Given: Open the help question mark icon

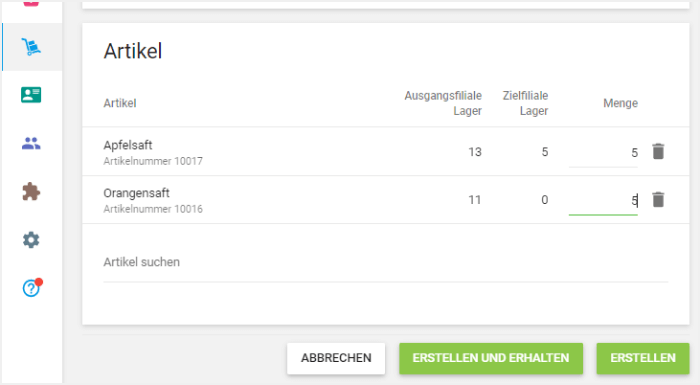Looking at the screenshot, I should [32, 287].
